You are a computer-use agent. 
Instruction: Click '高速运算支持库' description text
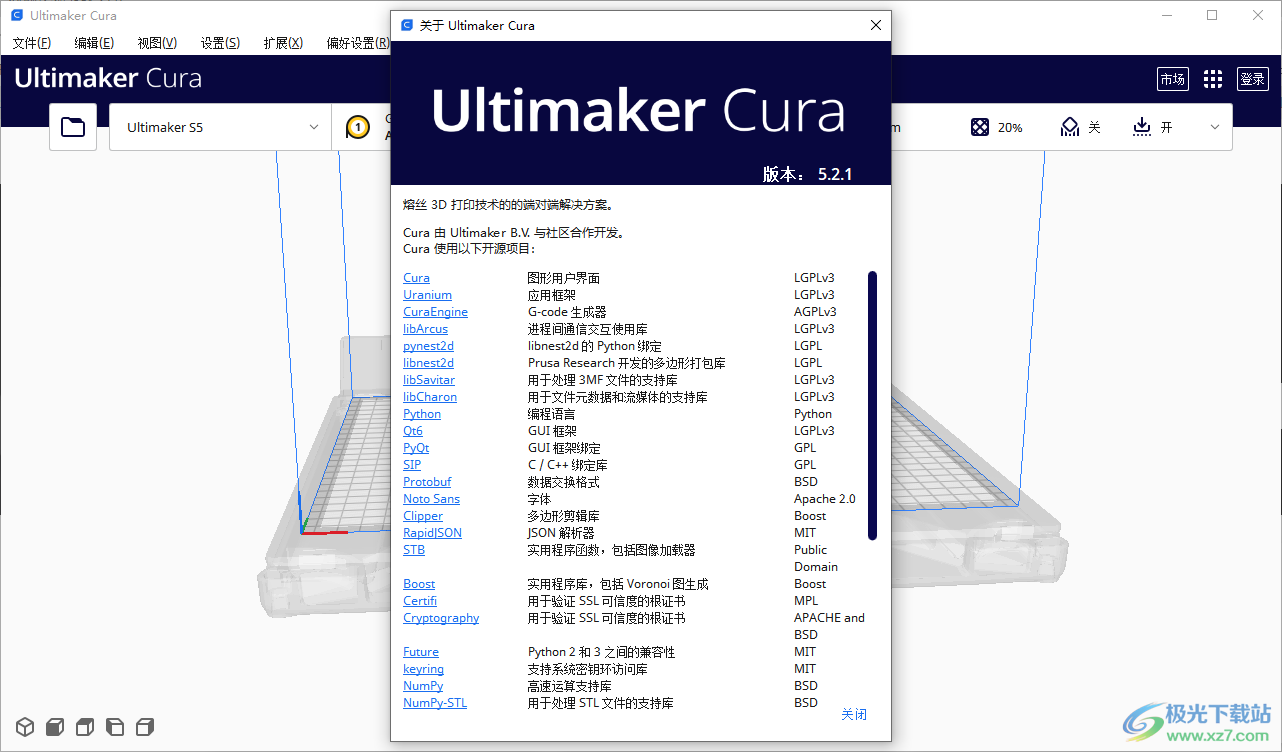[x=569, y=686]
